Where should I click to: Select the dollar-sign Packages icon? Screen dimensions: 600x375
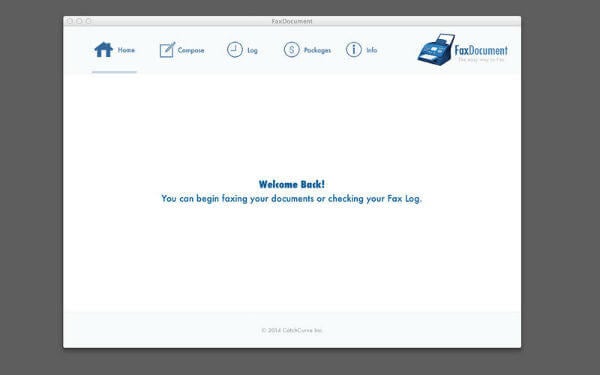pos(292,50)
